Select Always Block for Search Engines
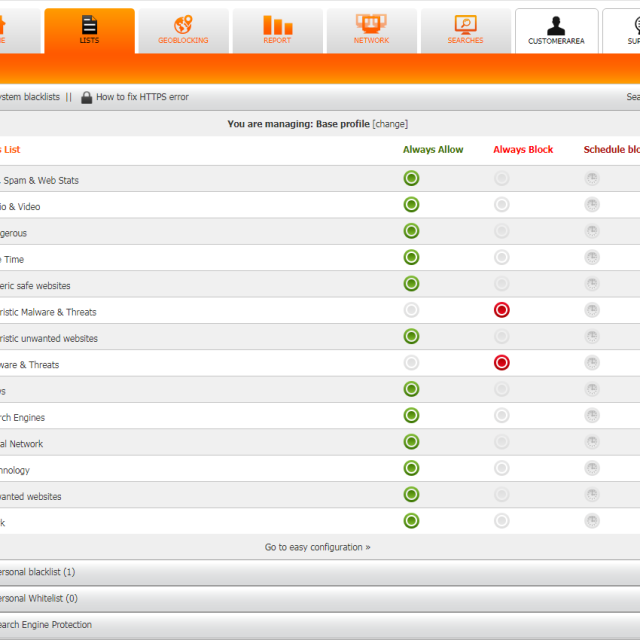Image resolution: width=640 pixels, height=640 pixels. [502, 415]
